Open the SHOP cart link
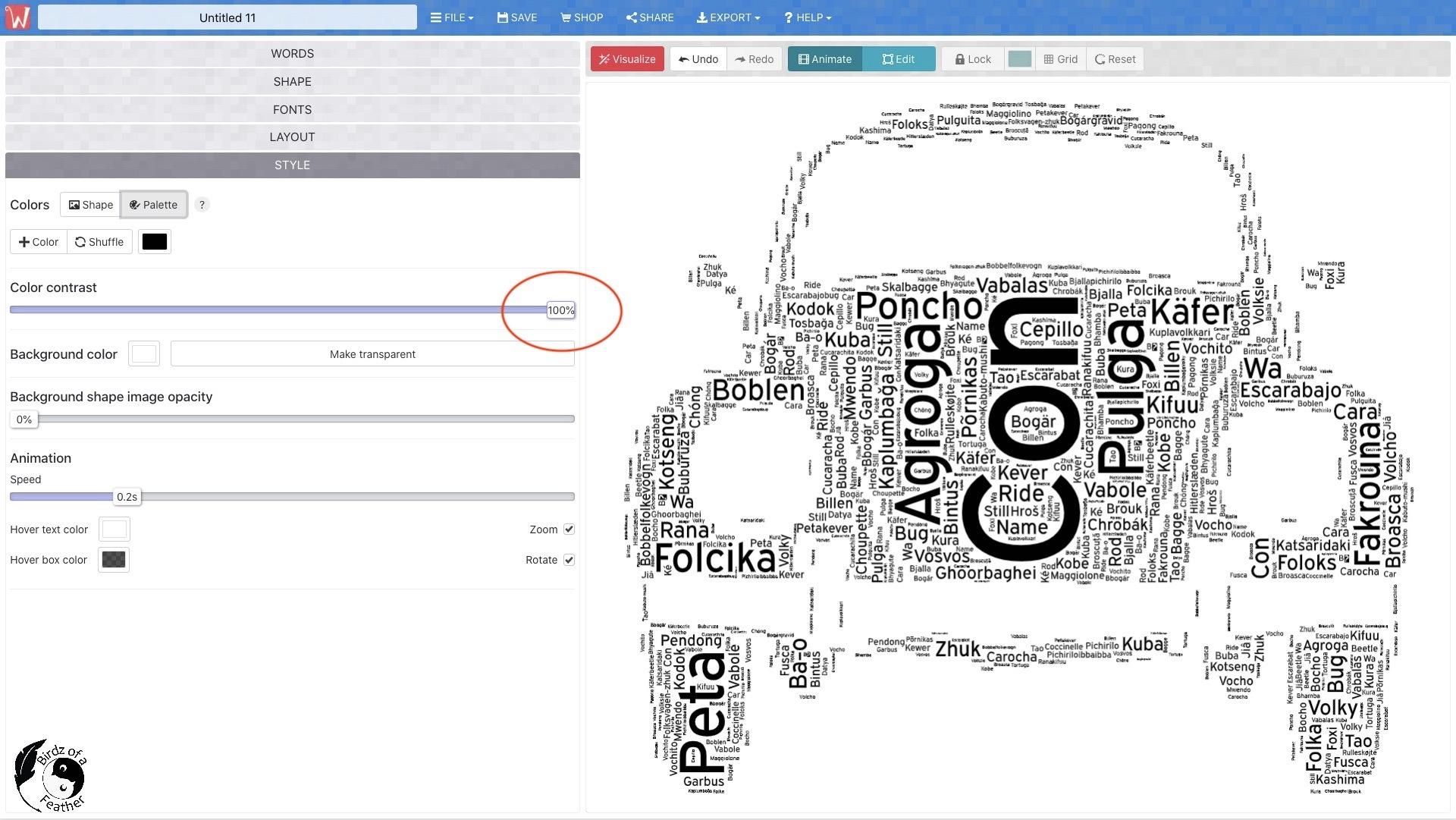 (582, 17)
